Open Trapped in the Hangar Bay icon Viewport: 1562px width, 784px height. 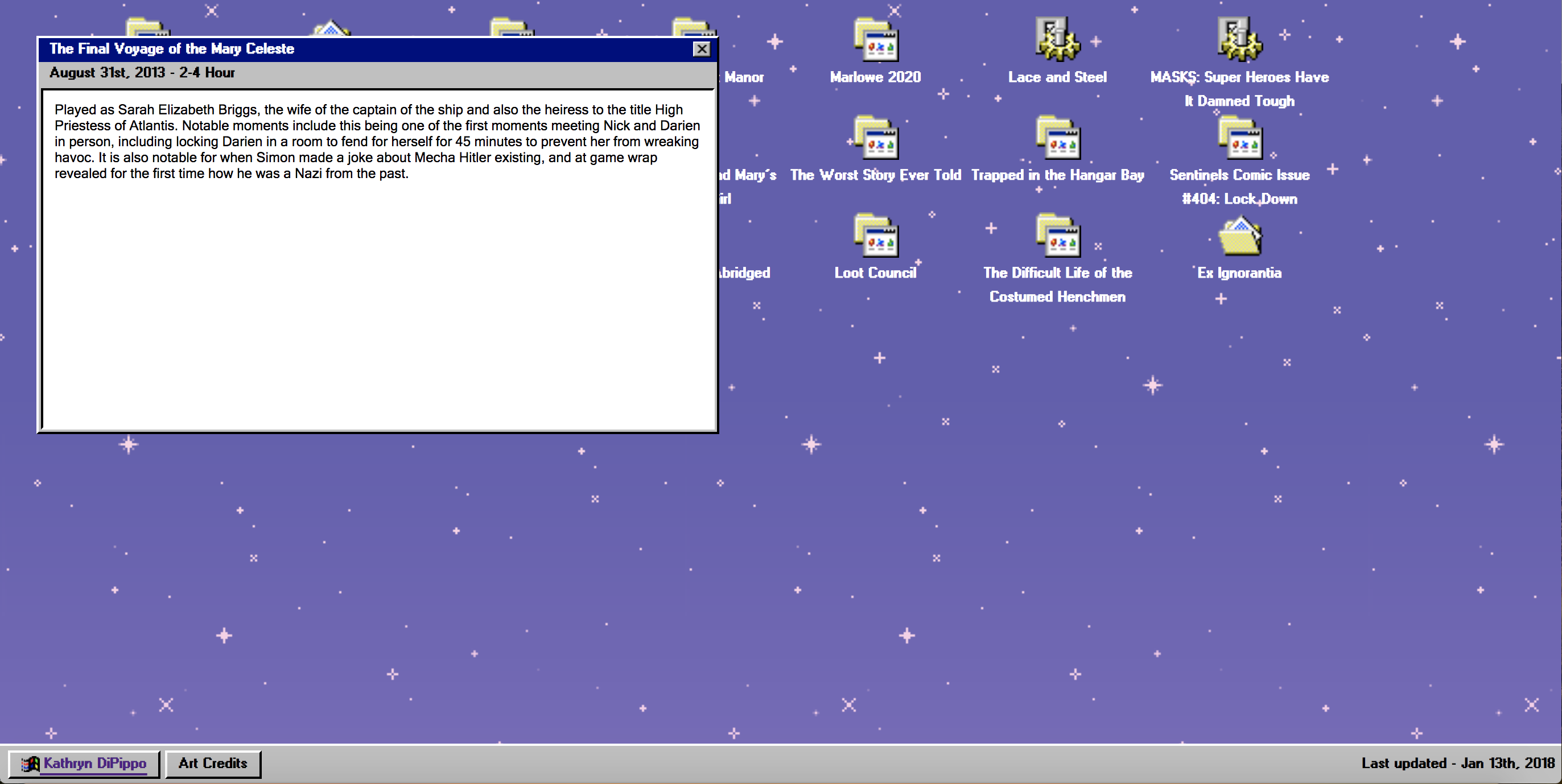[1057, 138]
